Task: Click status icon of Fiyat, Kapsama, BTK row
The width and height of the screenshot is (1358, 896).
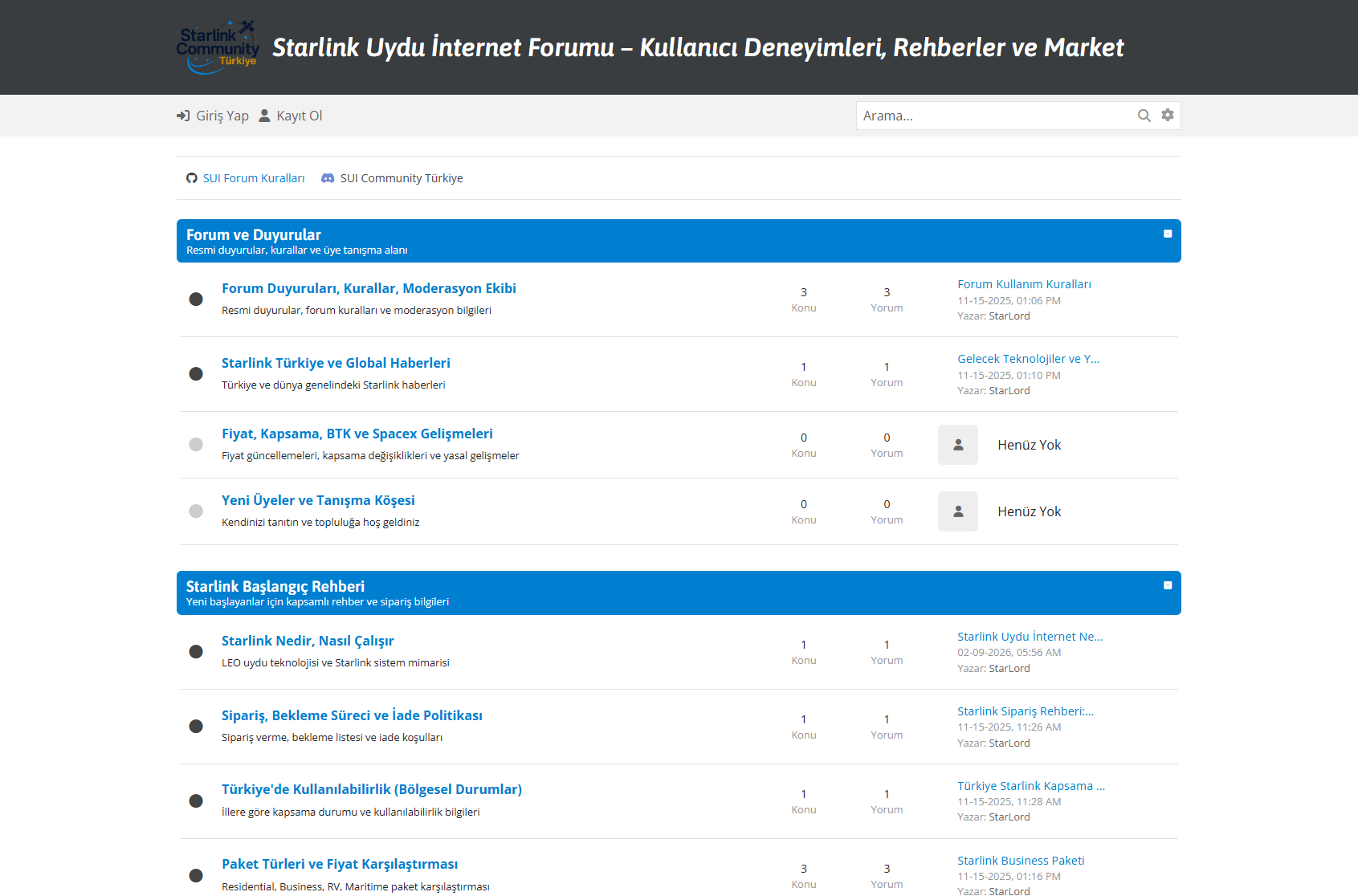Action: click(x=196, y=445)
